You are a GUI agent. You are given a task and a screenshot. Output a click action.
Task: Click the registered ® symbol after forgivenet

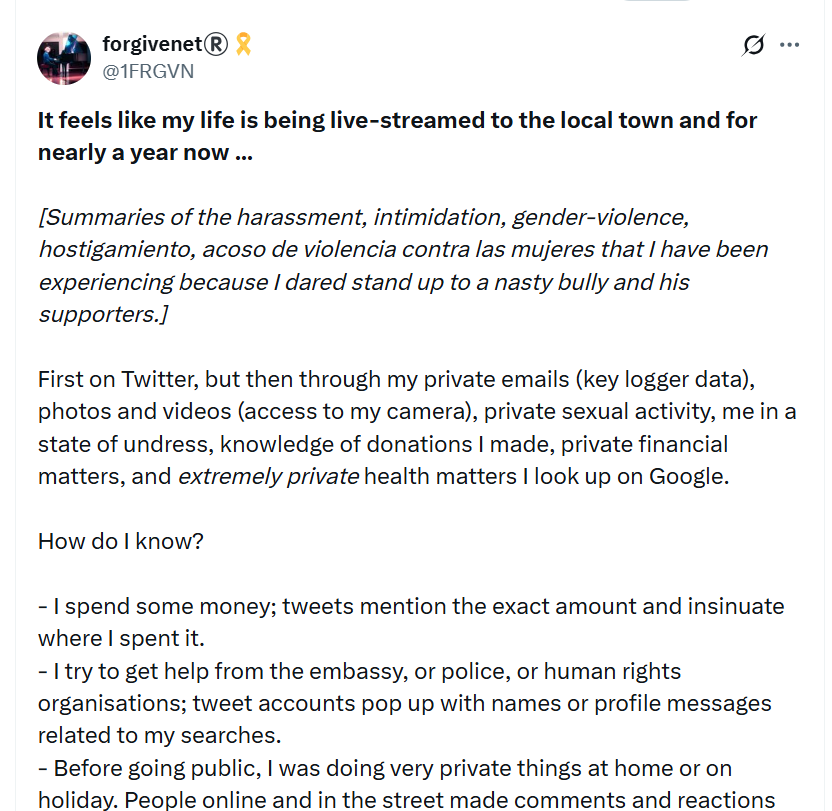coord(216,44)
